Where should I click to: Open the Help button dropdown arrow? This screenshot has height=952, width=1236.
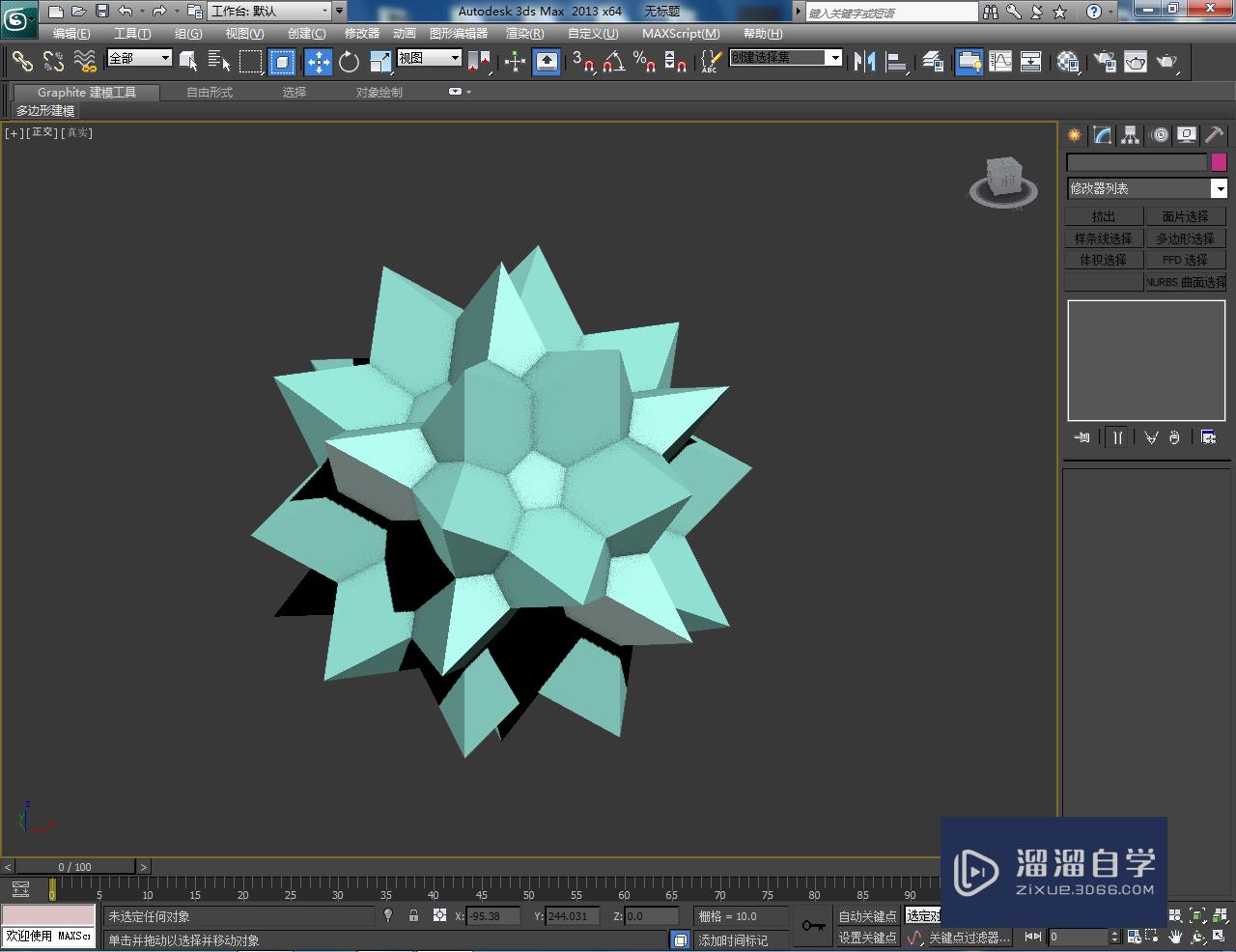[1111, 12]
